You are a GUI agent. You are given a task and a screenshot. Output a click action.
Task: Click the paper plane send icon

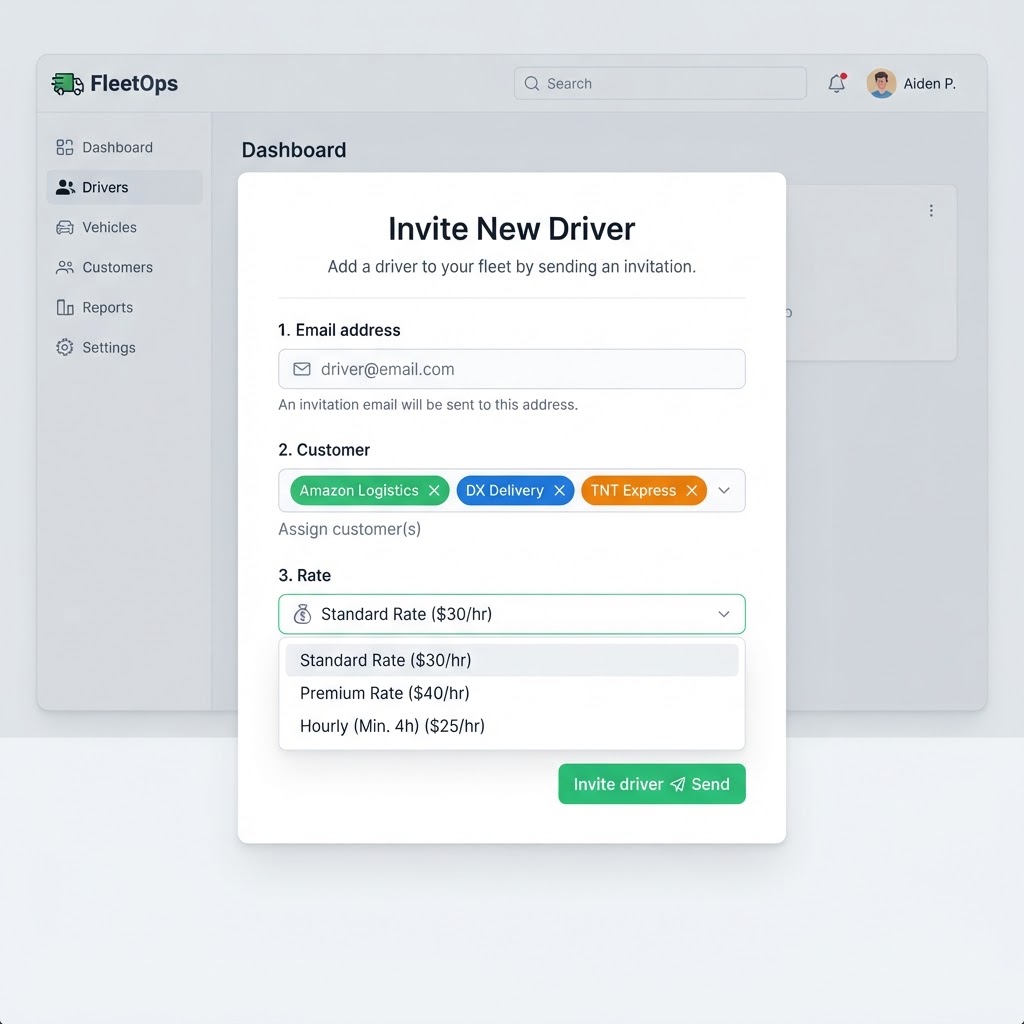click(678, 784)
